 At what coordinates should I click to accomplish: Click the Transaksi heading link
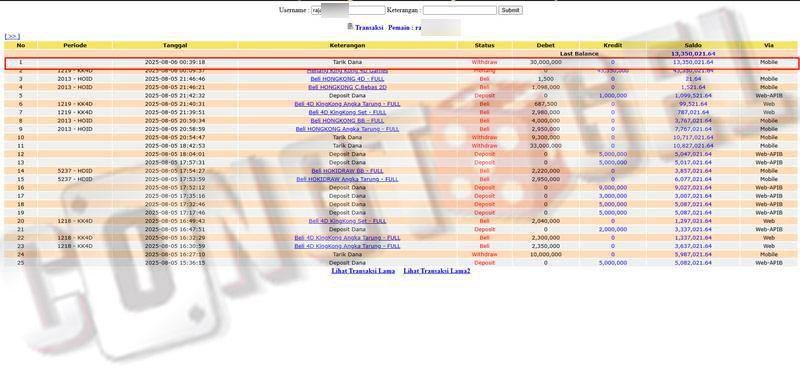click(x=369, y=28)
